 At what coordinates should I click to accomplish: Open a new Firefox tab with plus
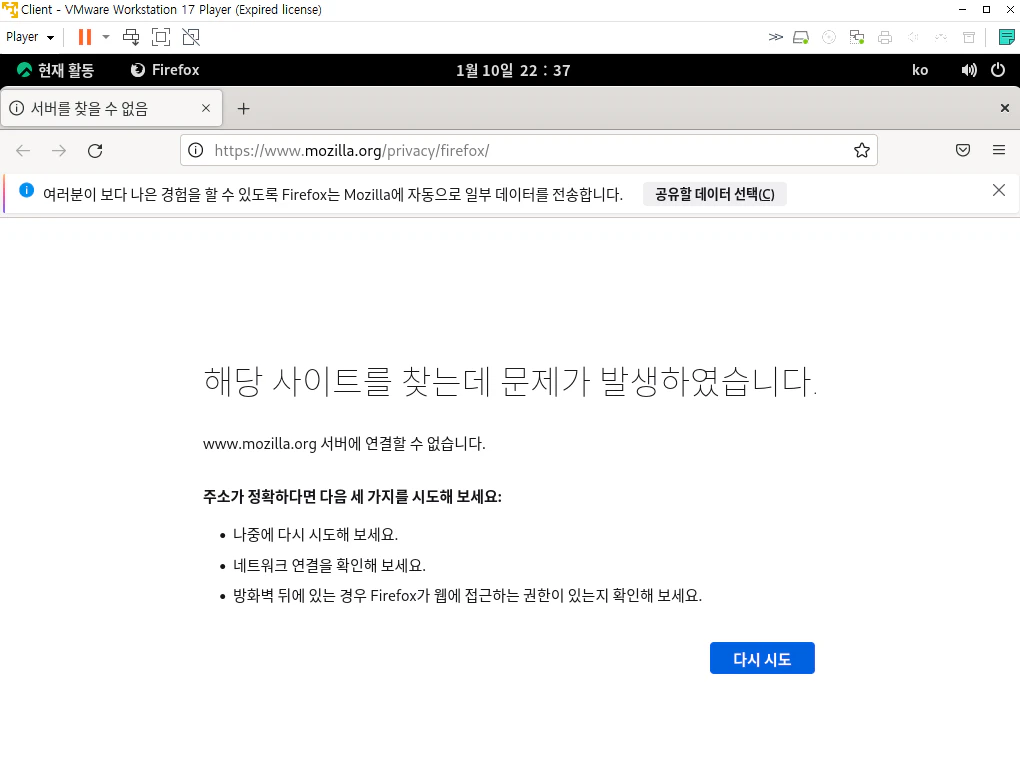coord(243,109)
